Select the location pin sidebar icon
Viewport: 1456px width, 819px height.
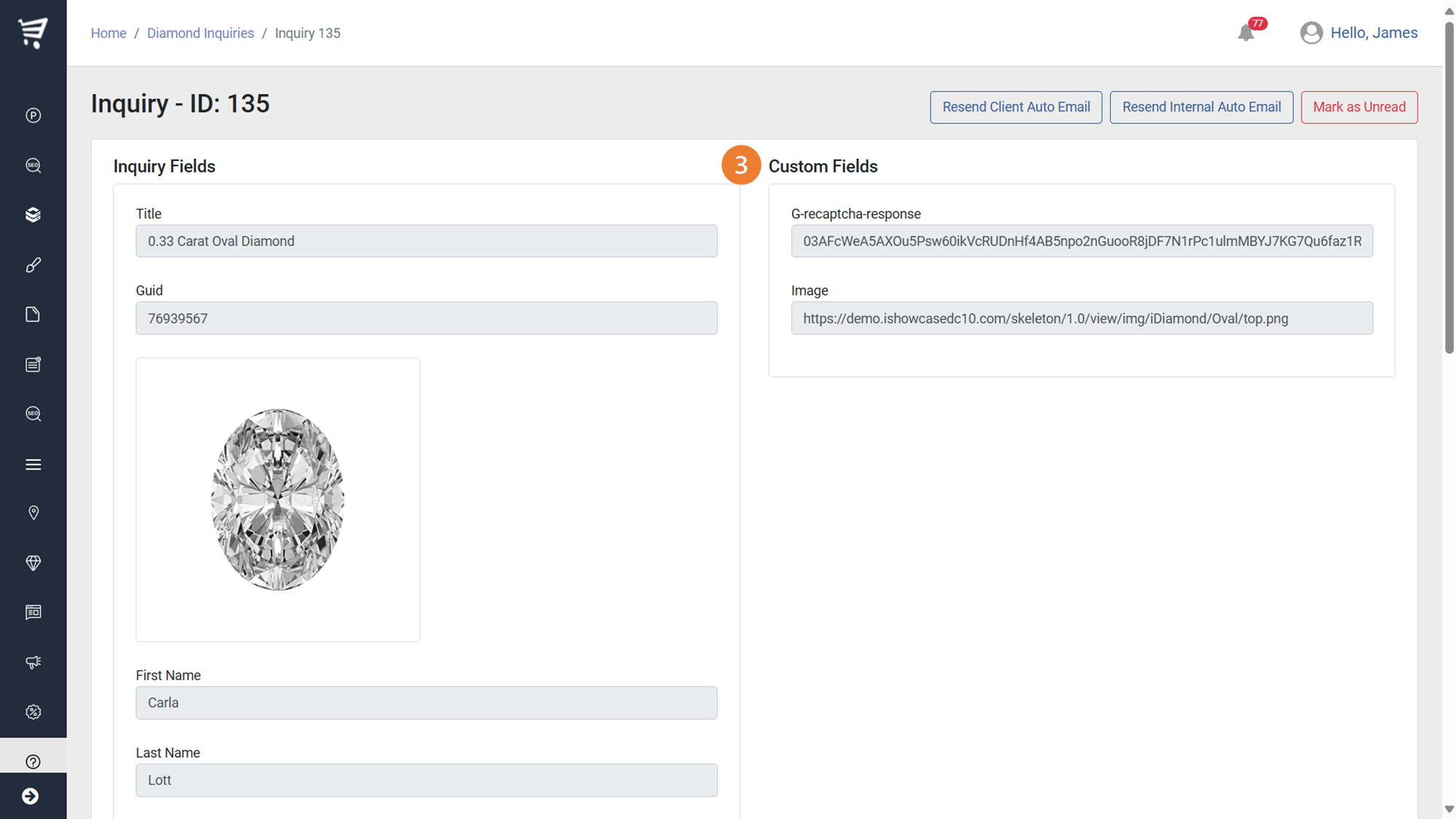pos(33,513)
